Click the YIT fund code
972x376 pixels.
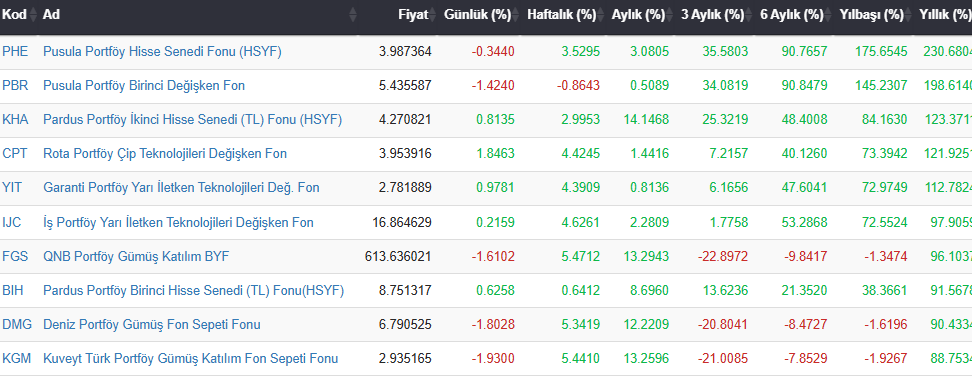click(x=12, y=188)
